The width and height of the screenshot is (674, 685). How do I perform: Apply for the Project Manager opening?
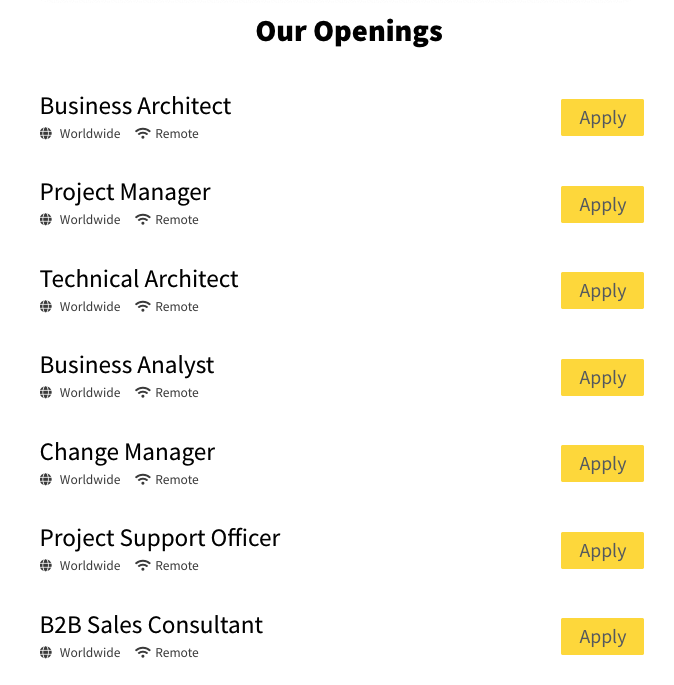pos(602,205)
